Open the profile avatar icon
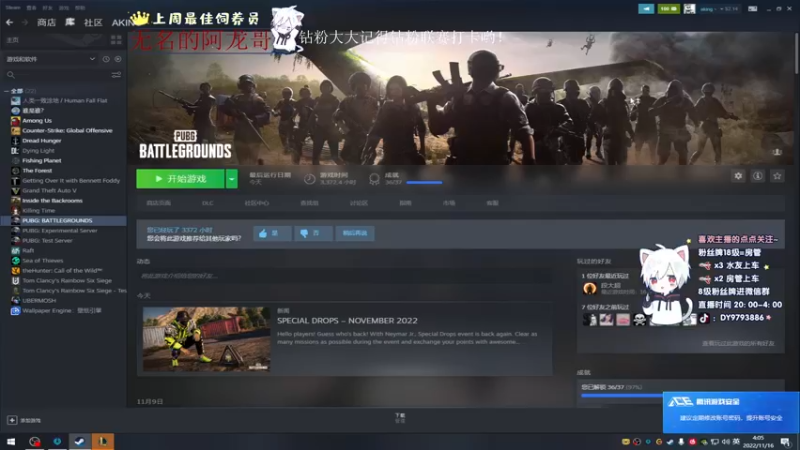Viewport: 800px width, 450px height. coord(689,9)
